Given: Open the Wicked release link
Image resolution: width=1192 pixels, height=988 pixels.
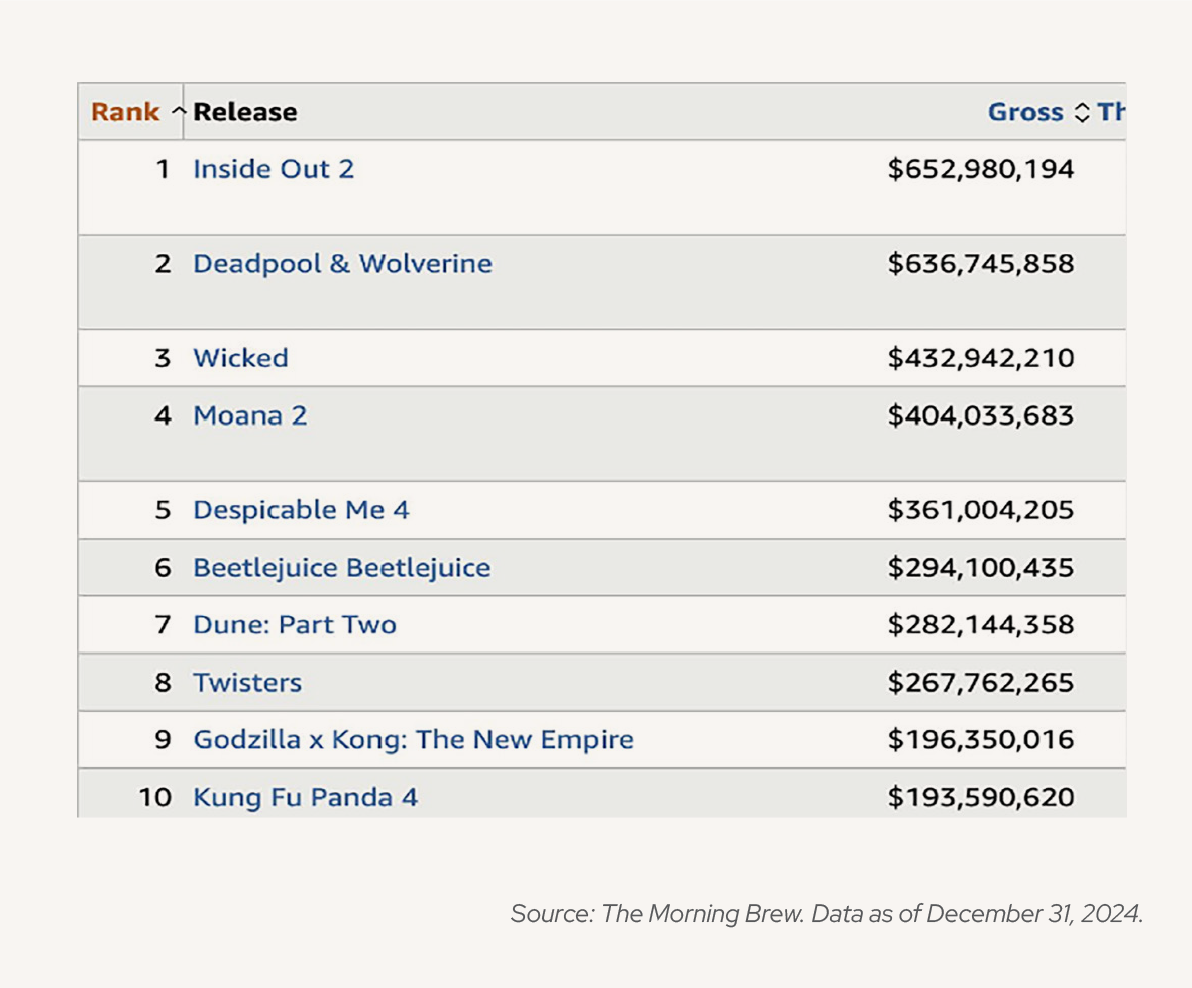Looking at the screenshot, I should (240, 358).
